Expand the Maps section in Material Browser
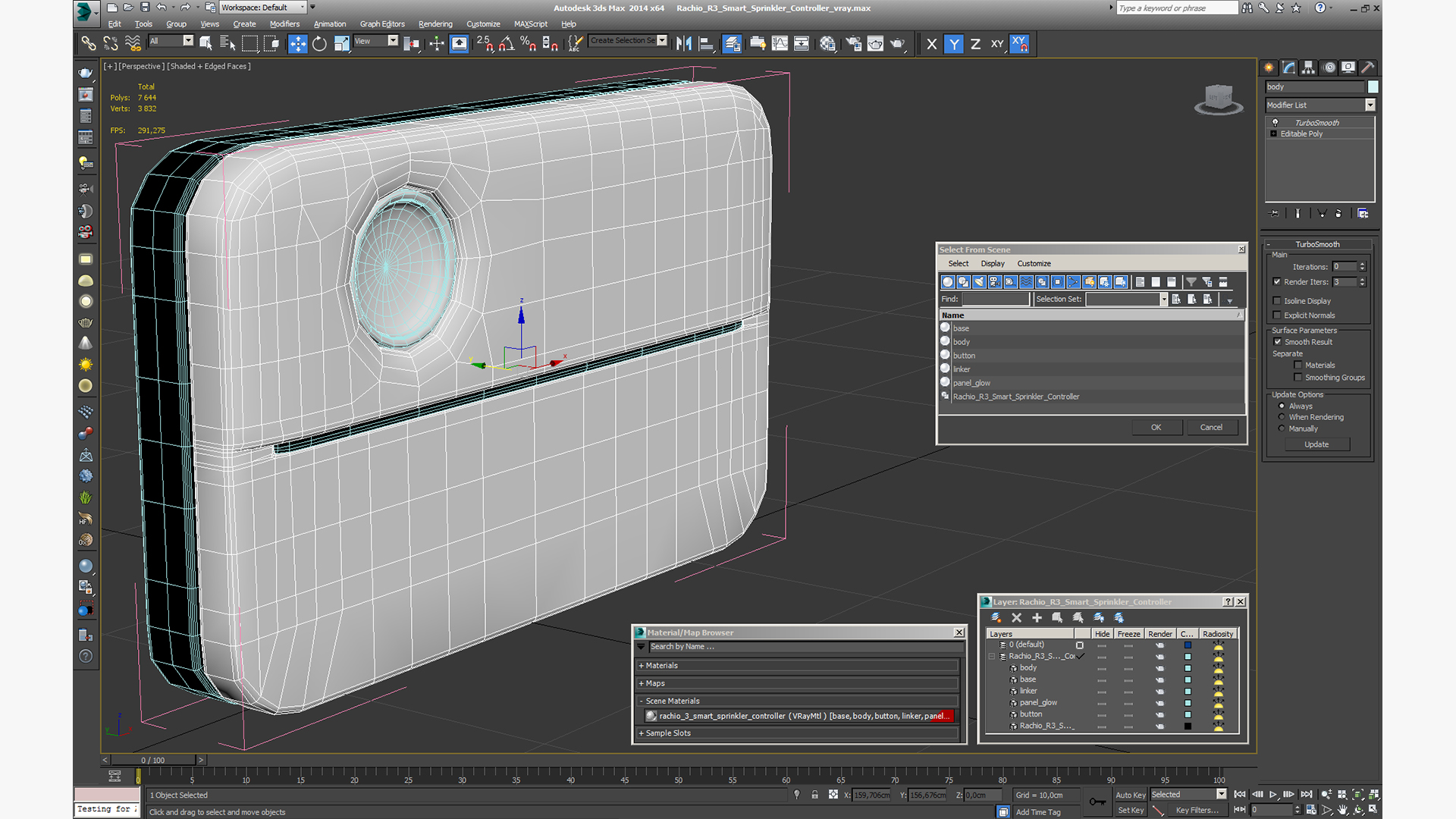The height and width of the screenshot is (819, 1456). (797, 683)
